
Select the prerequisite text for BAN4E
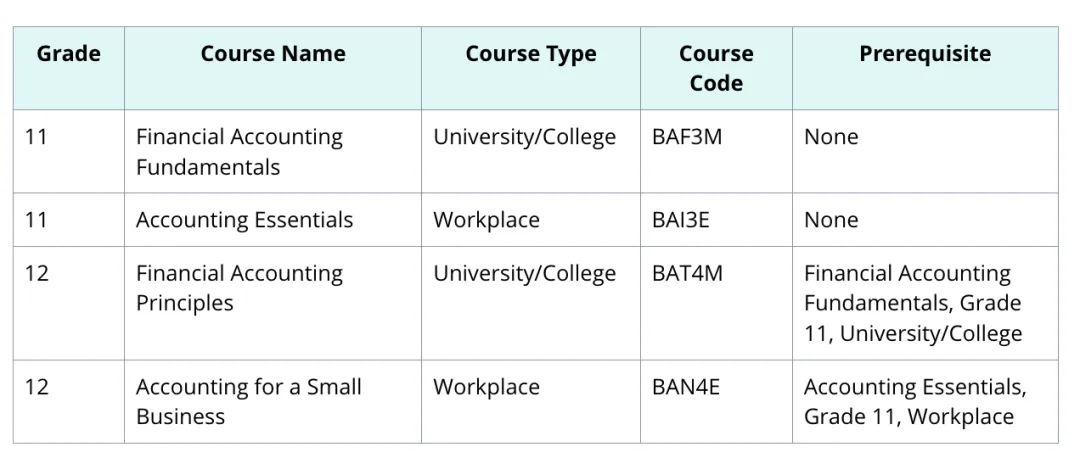[x=914, y=401]
